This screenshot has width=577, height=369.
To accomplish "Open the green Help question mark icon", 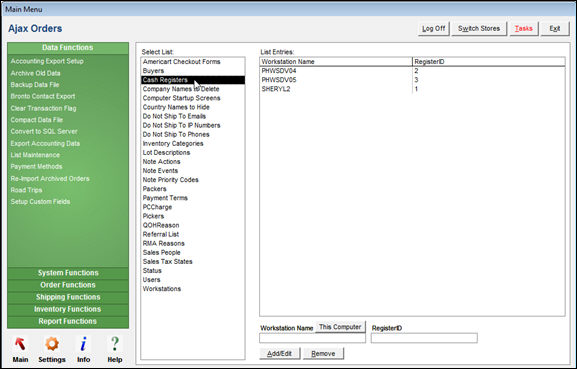I will 115,344.
